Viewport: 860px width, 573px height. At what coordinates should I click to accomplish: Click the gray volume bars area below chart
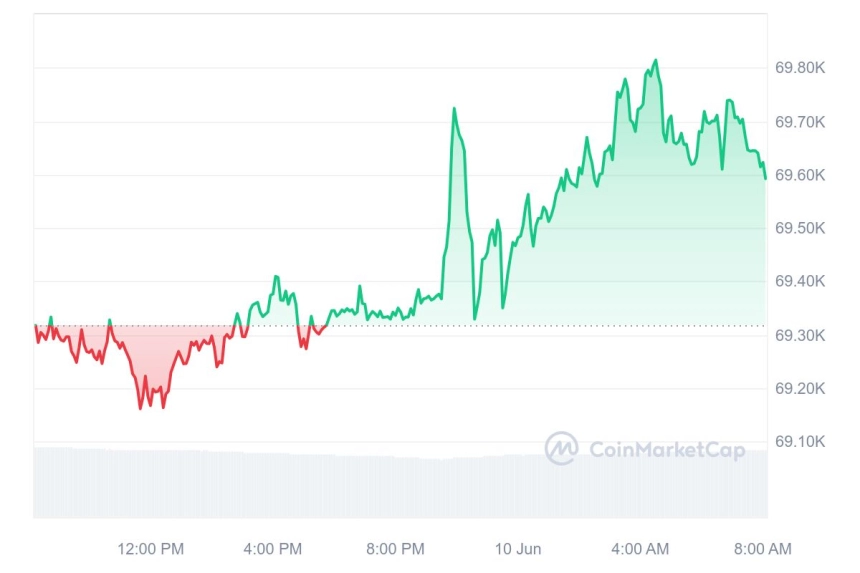tap(400, 483)
